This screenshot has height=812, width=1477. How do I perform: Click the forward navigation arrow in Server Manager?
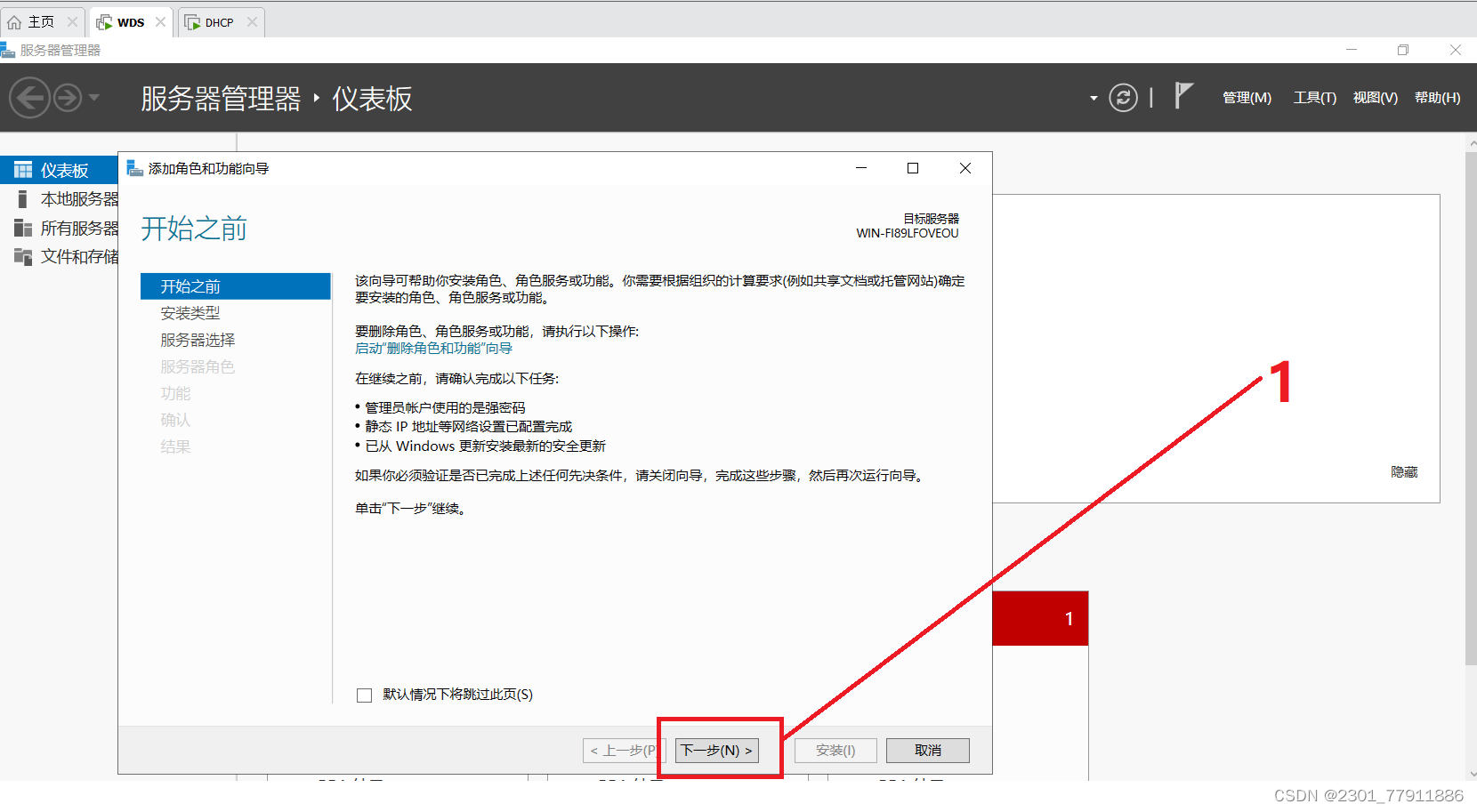tap(68, 97)
